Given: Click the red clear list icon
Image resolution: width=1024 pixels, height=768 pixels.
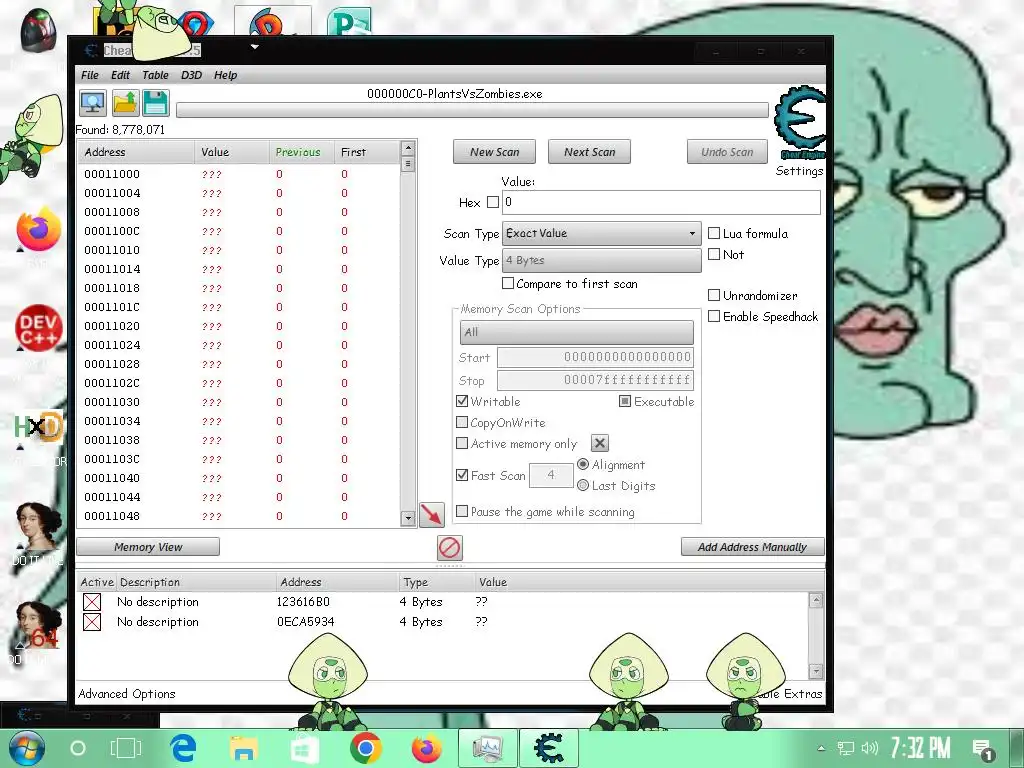Looking at the screenshot, I should pos(449,547).
